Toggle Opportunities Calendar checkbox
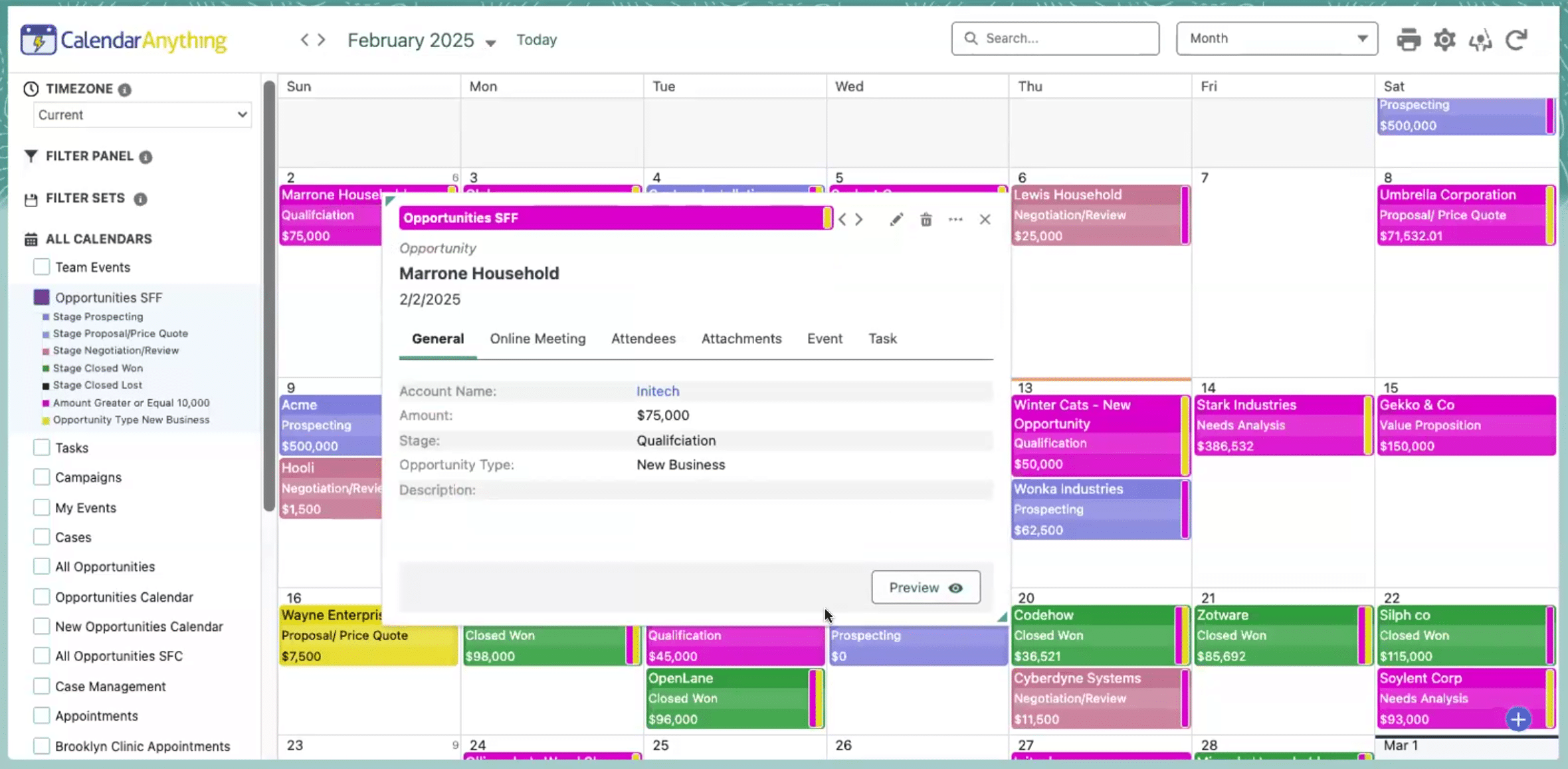The height and width of the screenshot is (769, 1568). point(41,597)
